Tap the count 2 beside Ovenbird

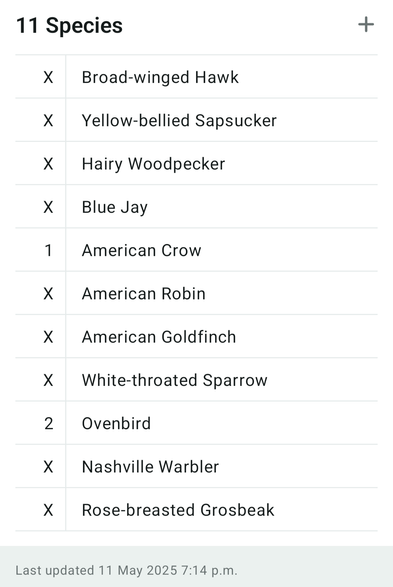[x=48, y=423]
